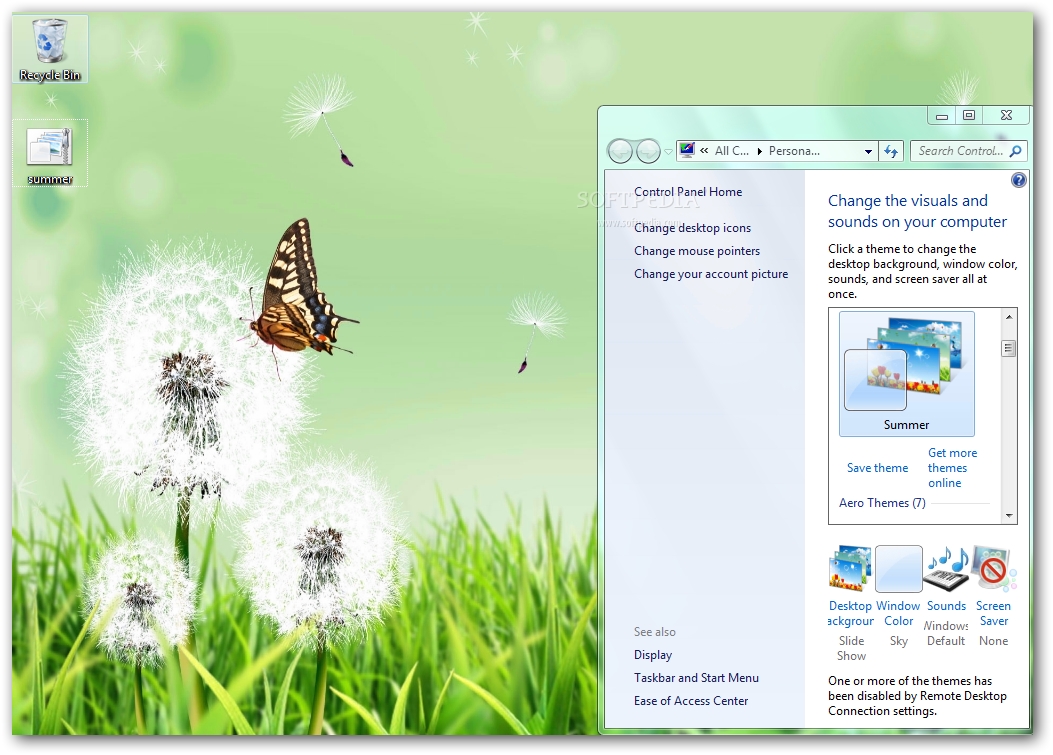Click the Forward navigation arrow button
Image resolution: width=1053 pixels, height=755 pixels.
pos(648,151)
